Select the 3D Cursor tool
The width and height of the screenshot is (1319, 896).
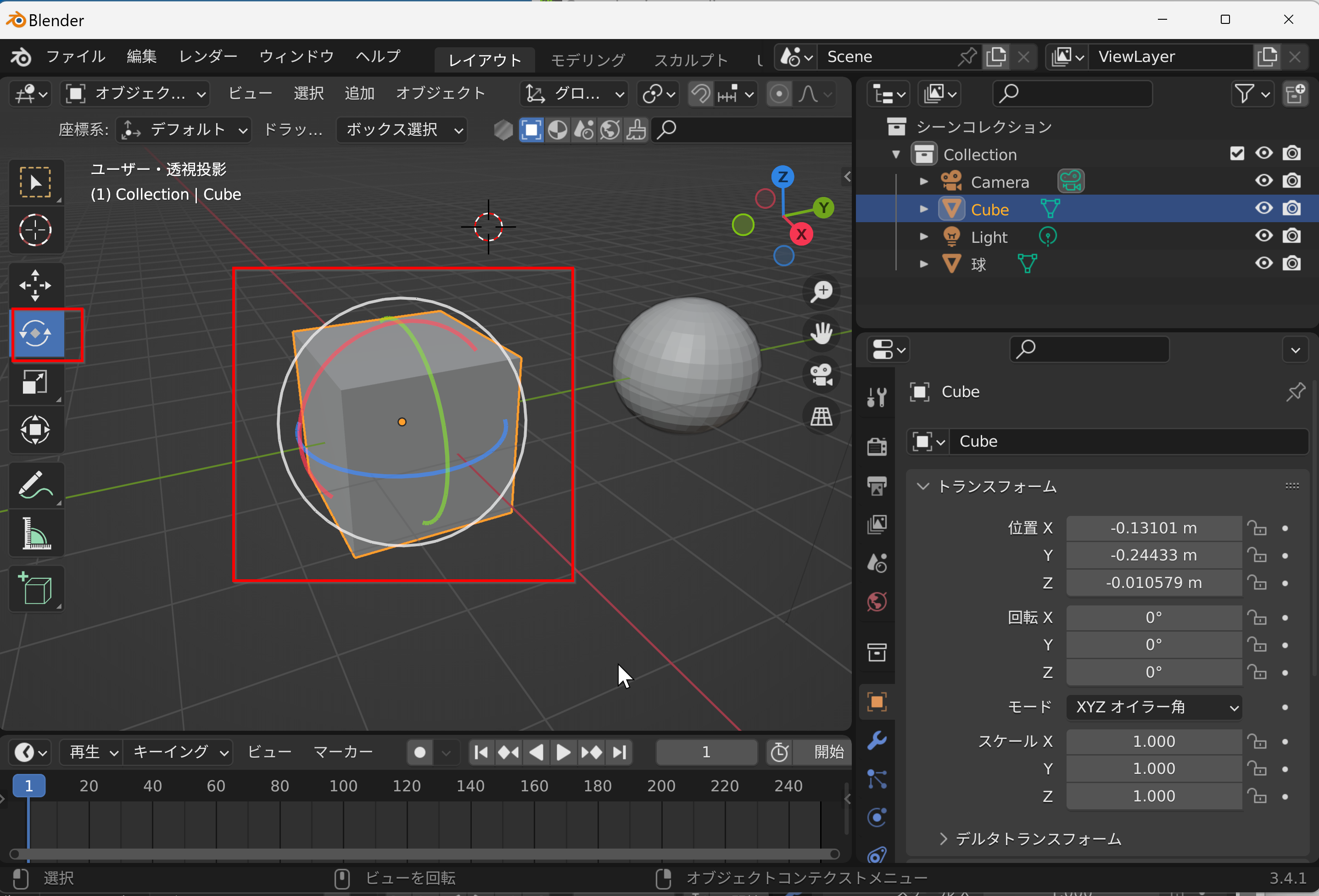(35, 230)
